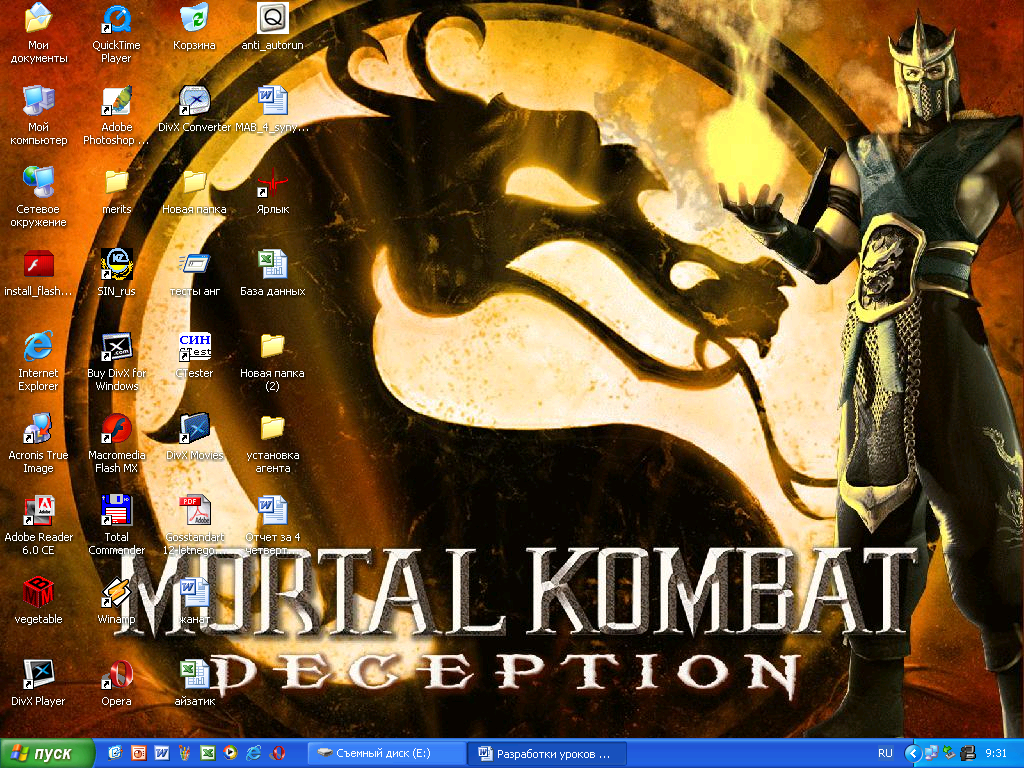
Task: Open Internet Explorer from Quick Launch
Action: click(253, 753)
